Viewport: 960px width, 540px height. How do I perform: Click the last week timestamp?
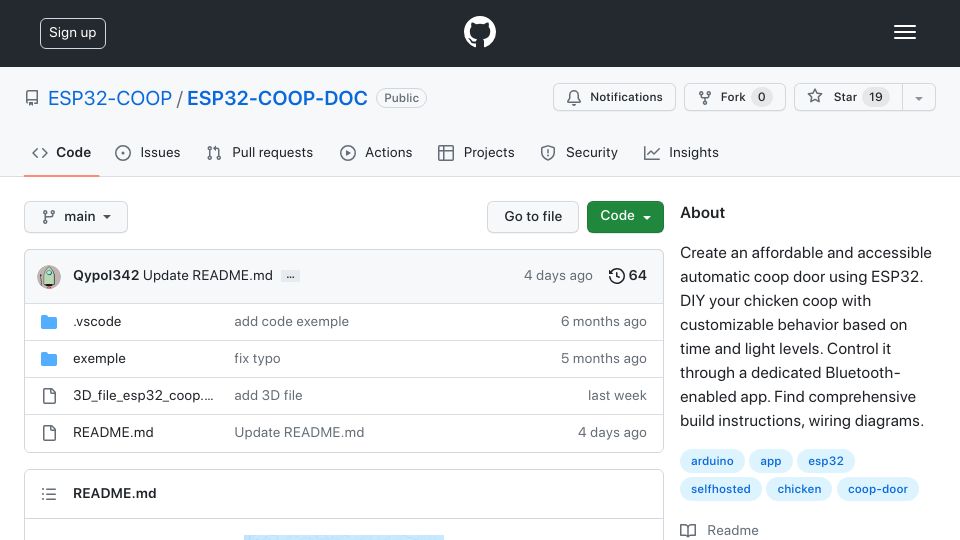point(617,396)
